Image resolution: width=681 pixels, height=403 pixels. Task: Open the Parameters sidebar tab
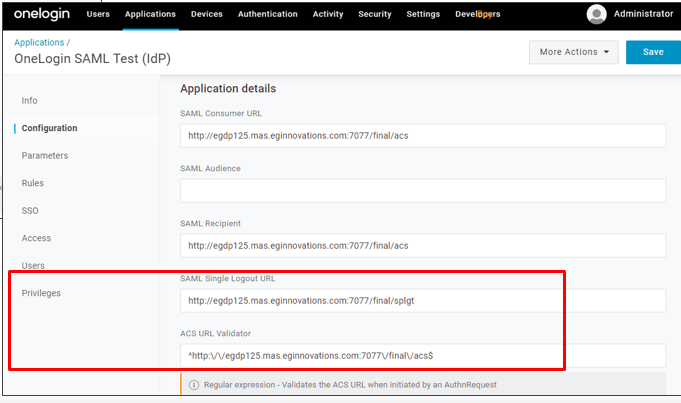click(x=45, y=155)
